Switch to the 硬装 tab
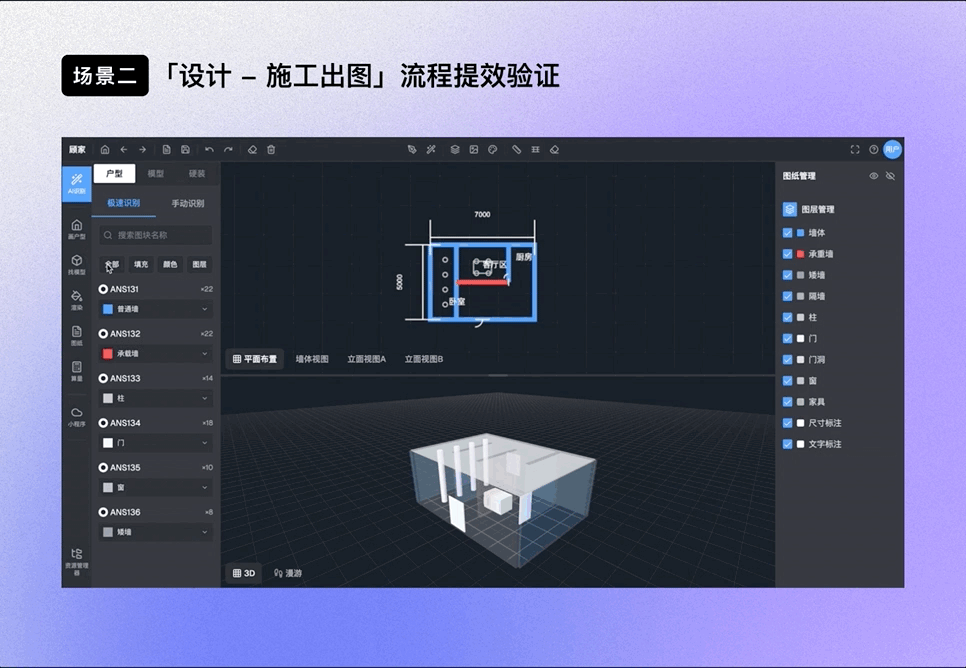 (x=197, y=174)
